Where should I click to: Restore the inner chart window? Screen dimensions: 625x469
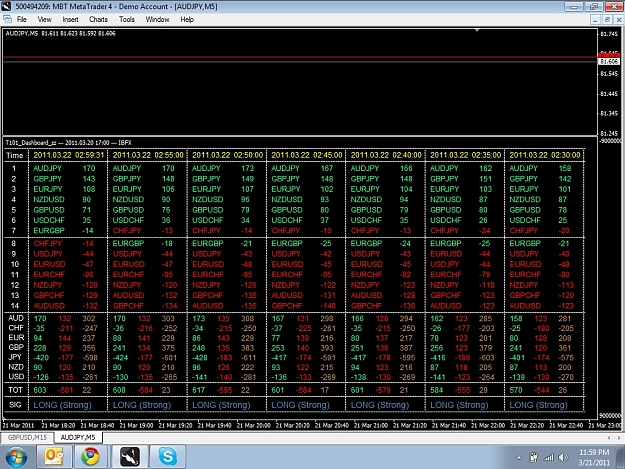pyautogui.click(x=607, y=20)
